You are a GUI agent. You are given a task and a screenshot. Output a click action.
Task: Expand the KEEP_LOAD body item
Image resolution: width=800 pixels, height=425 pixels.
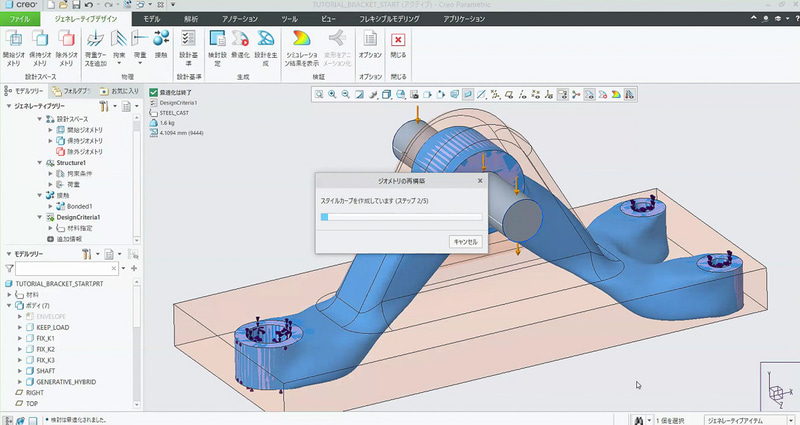coord(19,326)
